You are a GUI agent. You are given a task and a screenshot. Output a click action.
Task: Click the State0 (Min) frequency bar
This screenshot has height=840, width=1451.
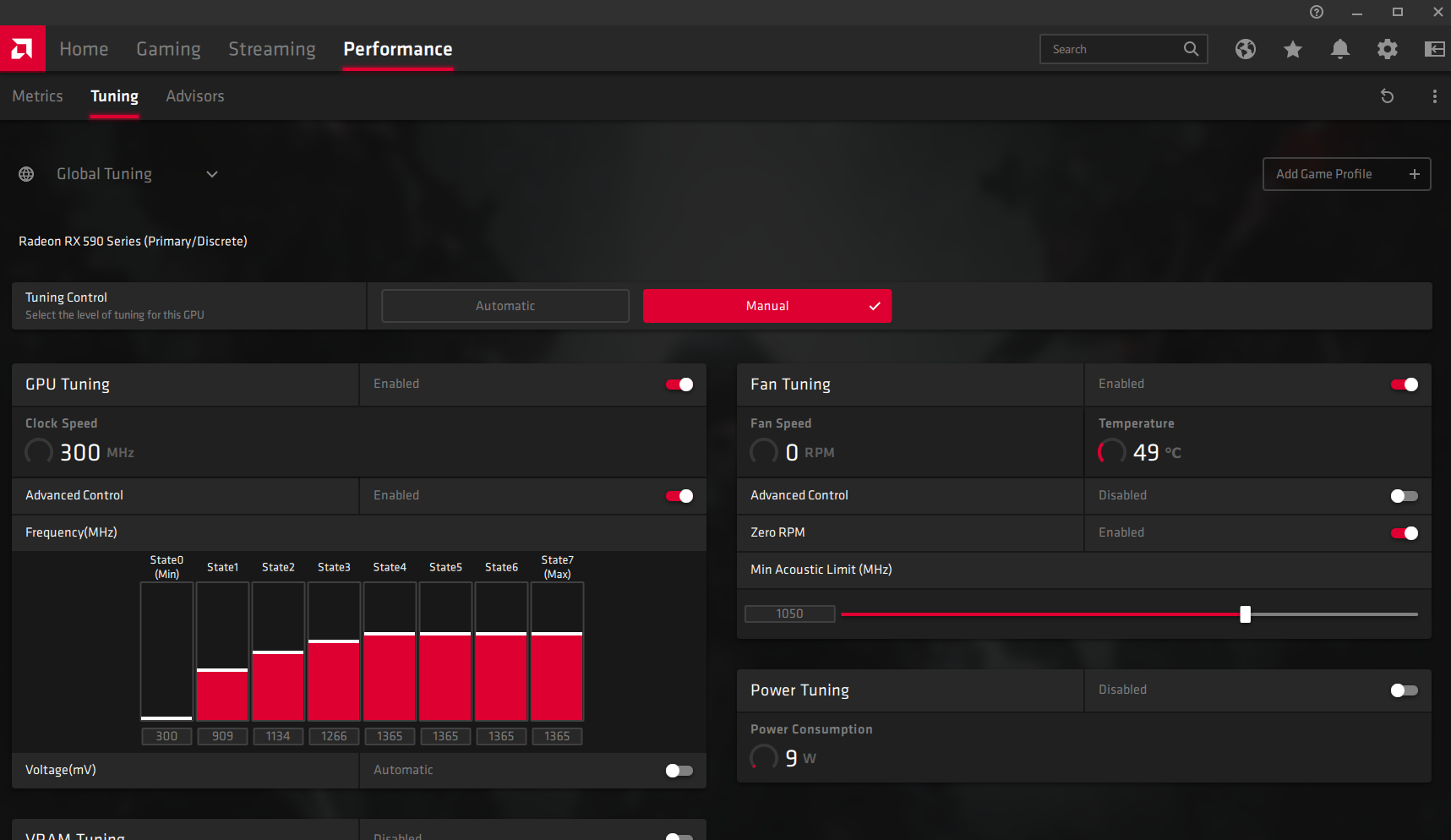tap(166, 652)
